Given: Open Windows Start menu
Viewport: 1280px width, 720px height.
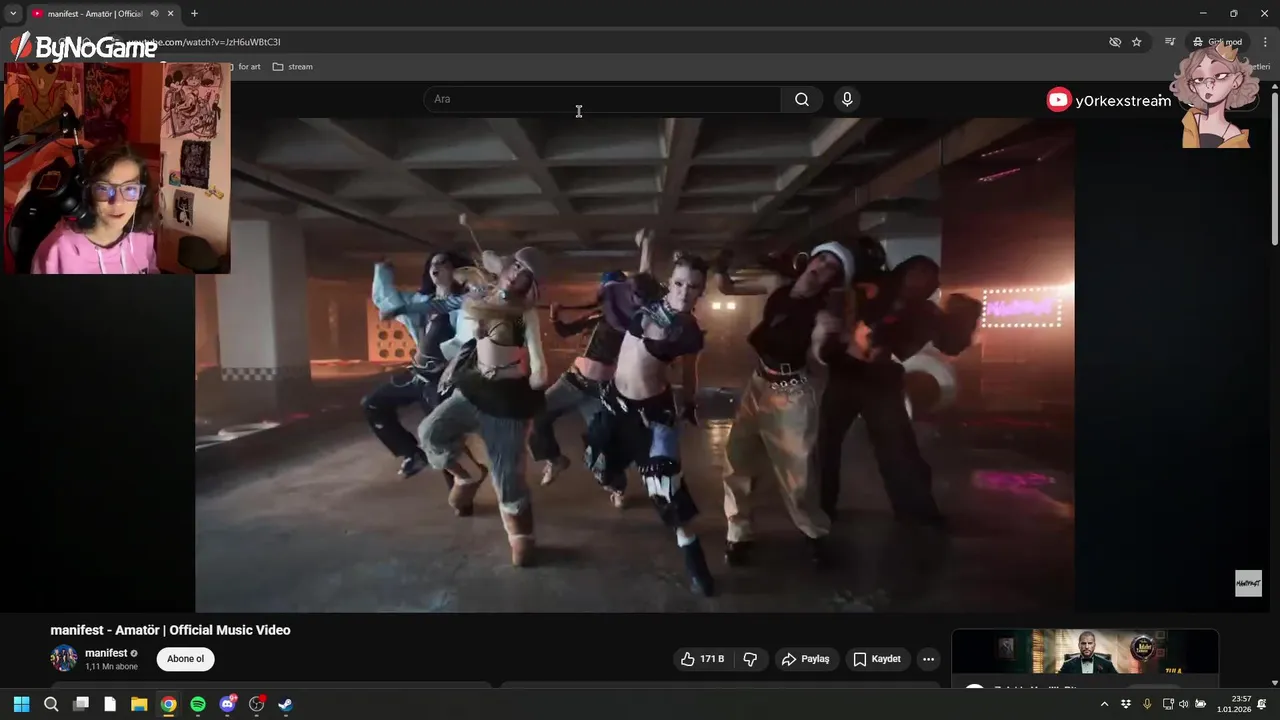Looking at the screenshot, I should [21, 704].
